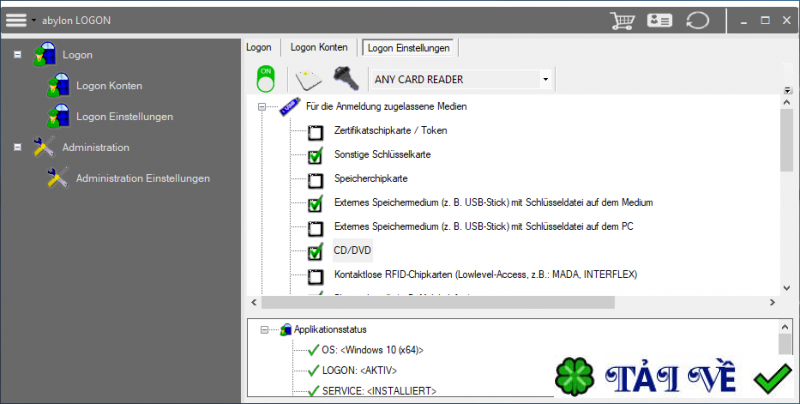The width and height of the screenshot is (800, 404).
Task: Open the ANY CARD READER dropdown
Action: (545, 79)
